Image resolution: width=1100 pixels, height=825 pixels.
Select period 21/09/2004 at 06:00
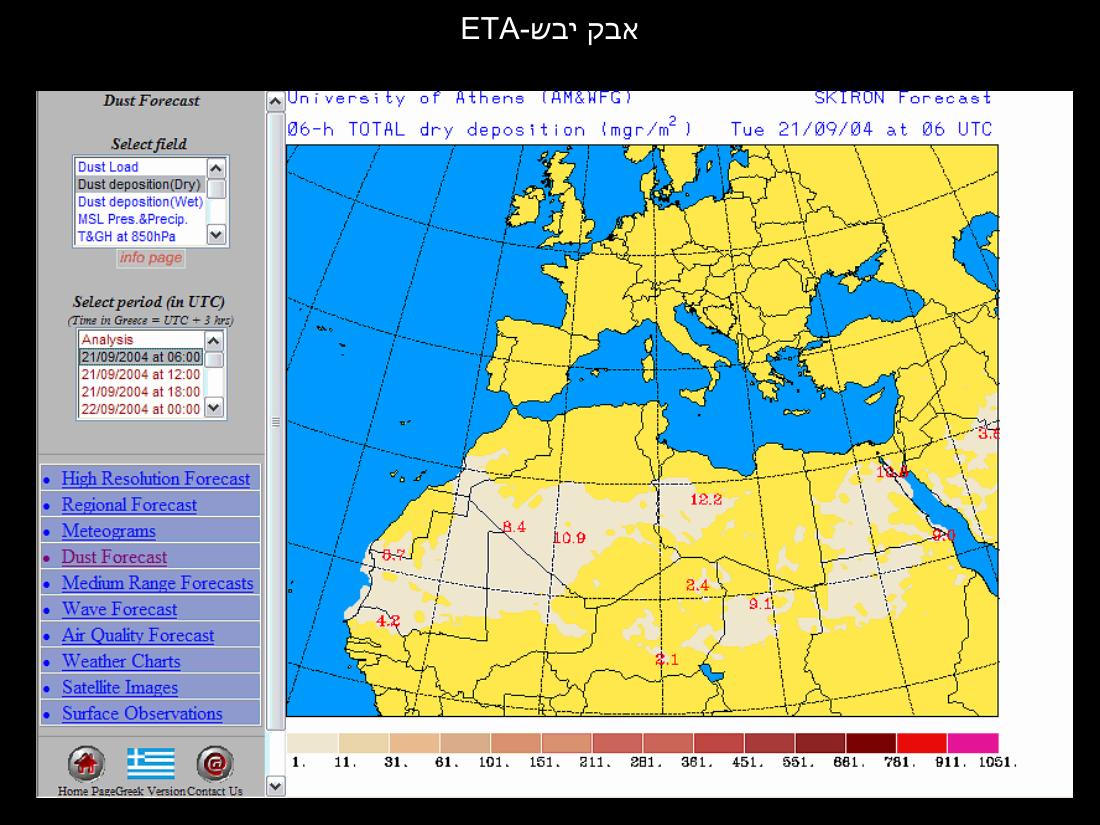click(141, 357)
